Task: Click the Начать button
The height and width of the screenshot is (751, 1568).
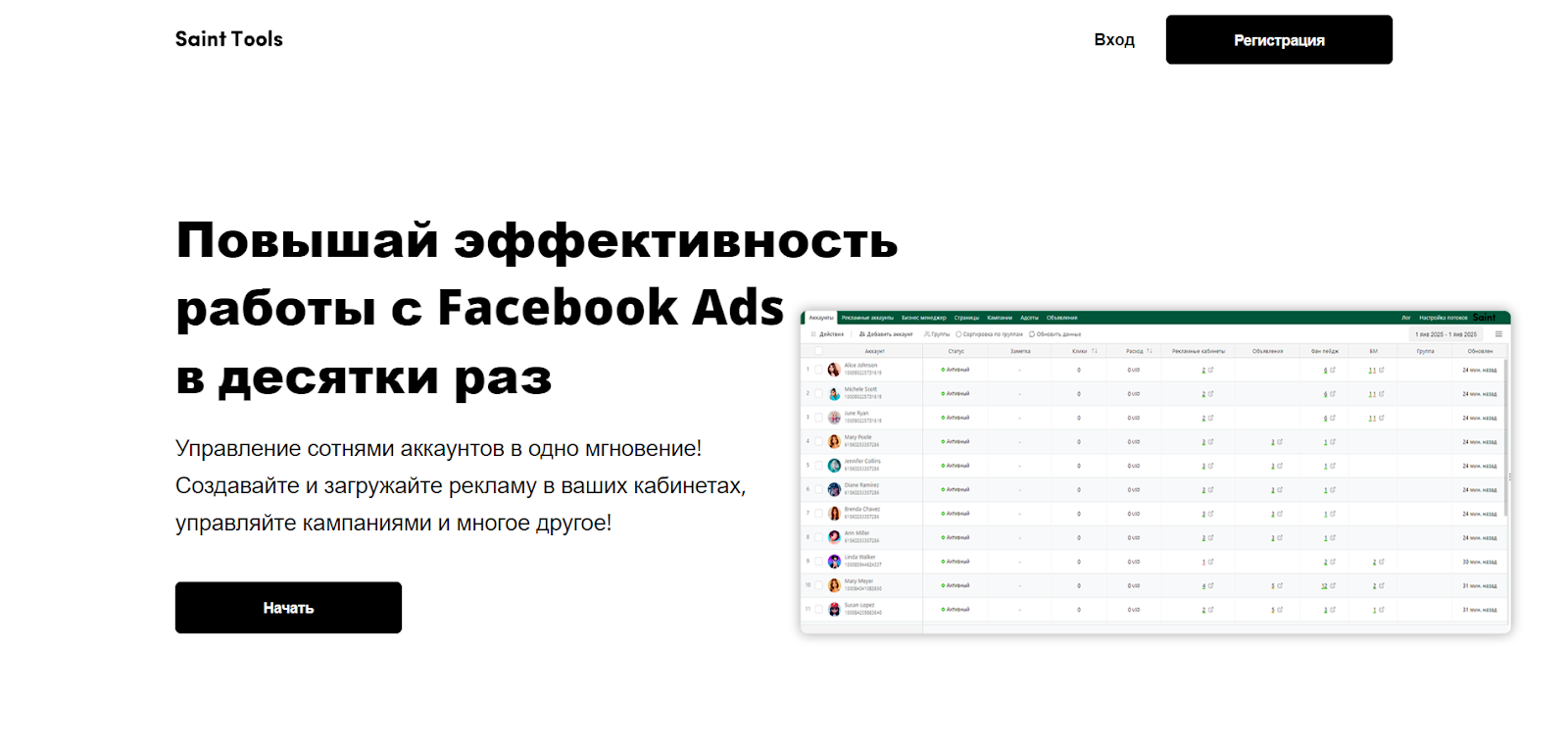Action: [x=288, y=608]
